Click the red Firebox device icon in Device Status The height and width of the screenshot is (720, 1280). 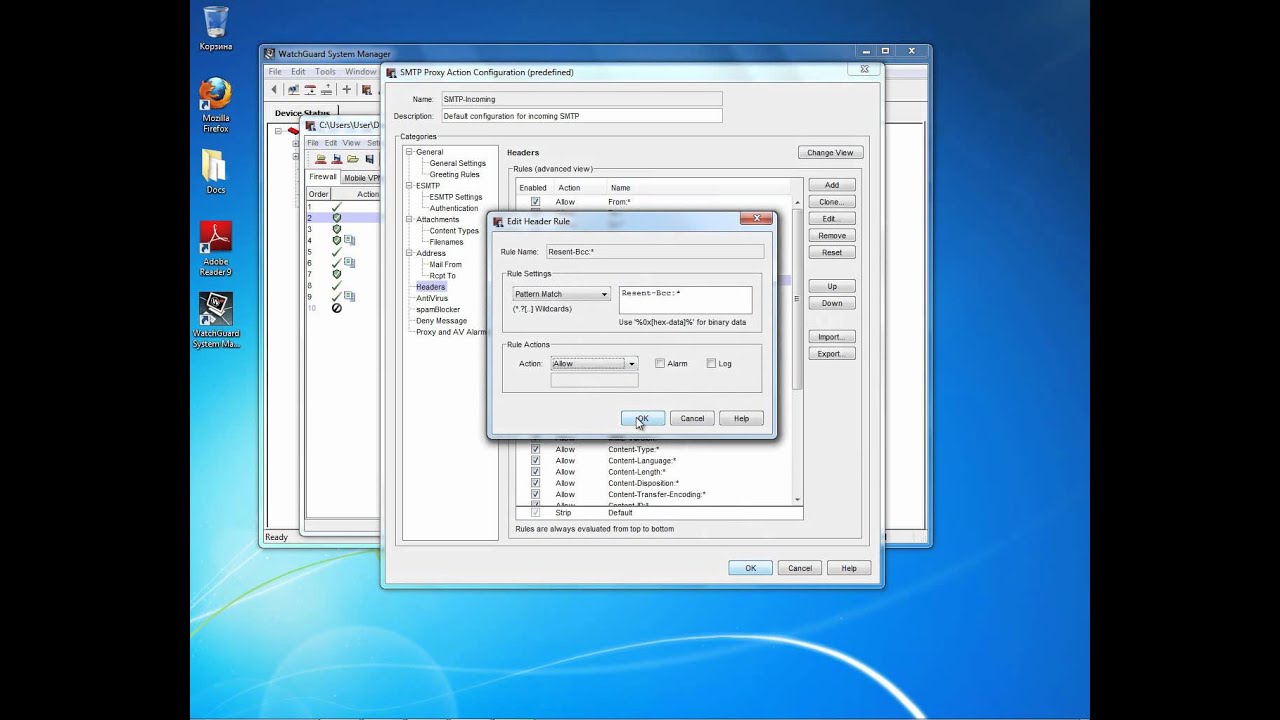pos(293,131)
